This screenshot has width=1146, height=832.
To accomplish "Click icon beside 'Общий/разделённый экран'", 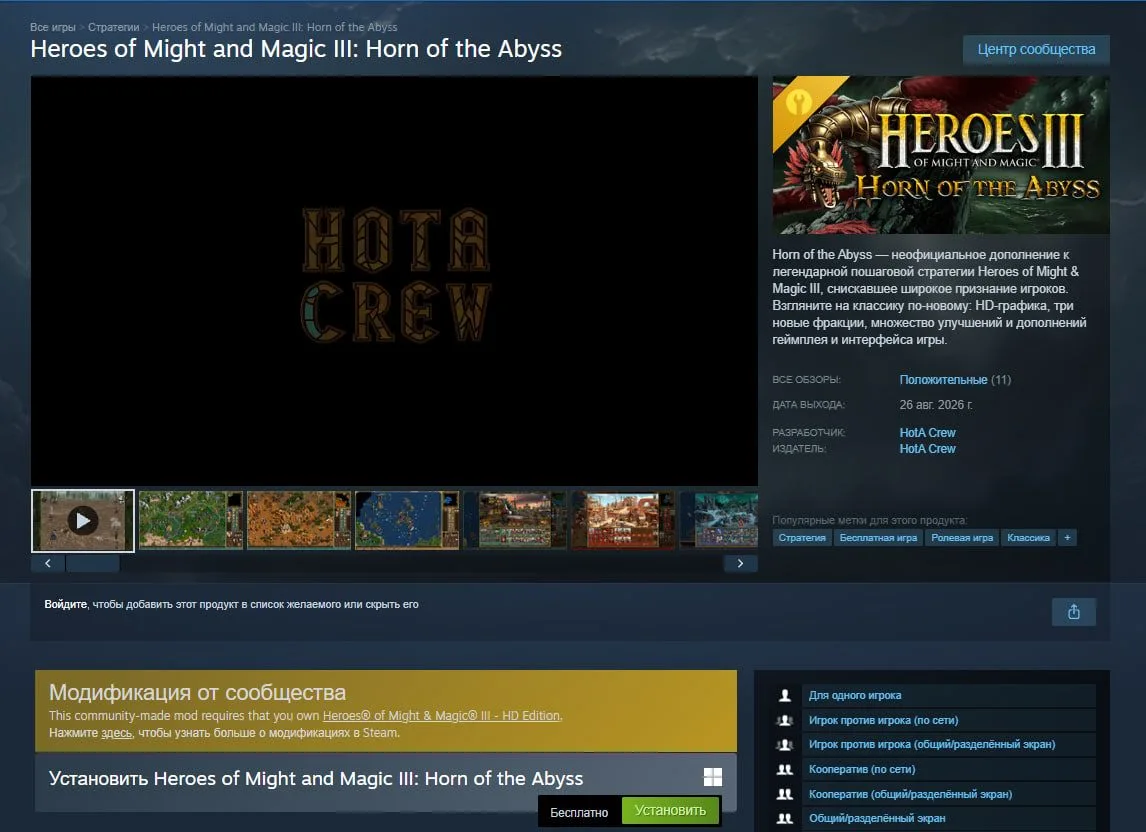I will [x=784, y=818].
